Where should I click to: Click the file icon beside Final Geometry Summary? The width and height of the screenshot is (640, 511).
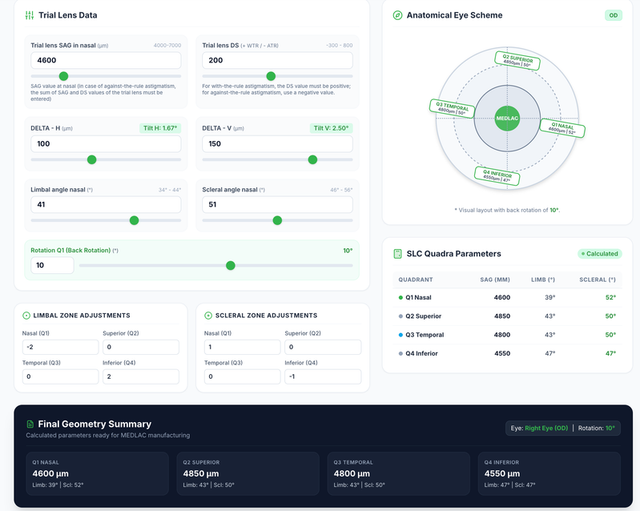pyautogui.click(x=30, y=424)
